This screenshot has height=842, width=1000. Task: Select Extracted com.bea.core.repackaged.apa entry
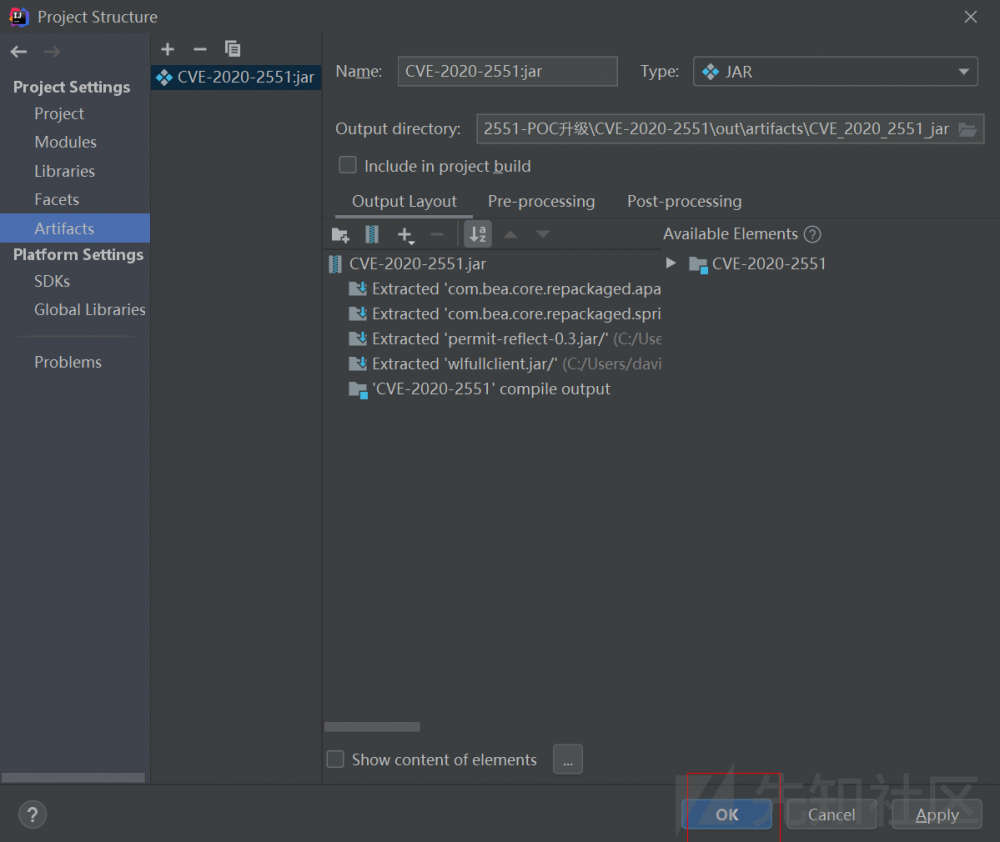coord(504,289)
